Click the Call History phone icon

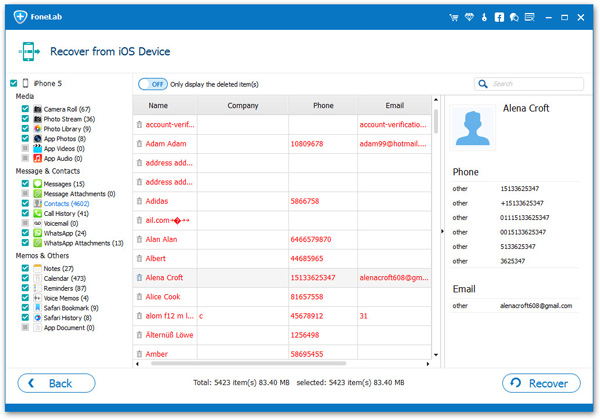click(38, 214)
